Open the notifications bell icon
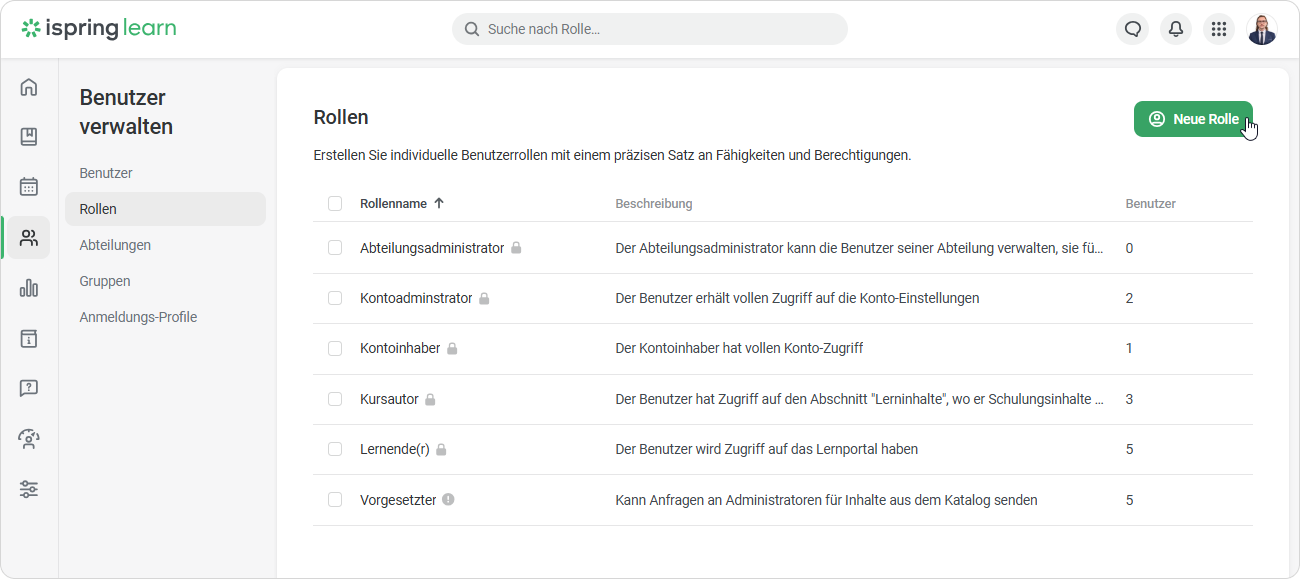 tap(1176, 29)
